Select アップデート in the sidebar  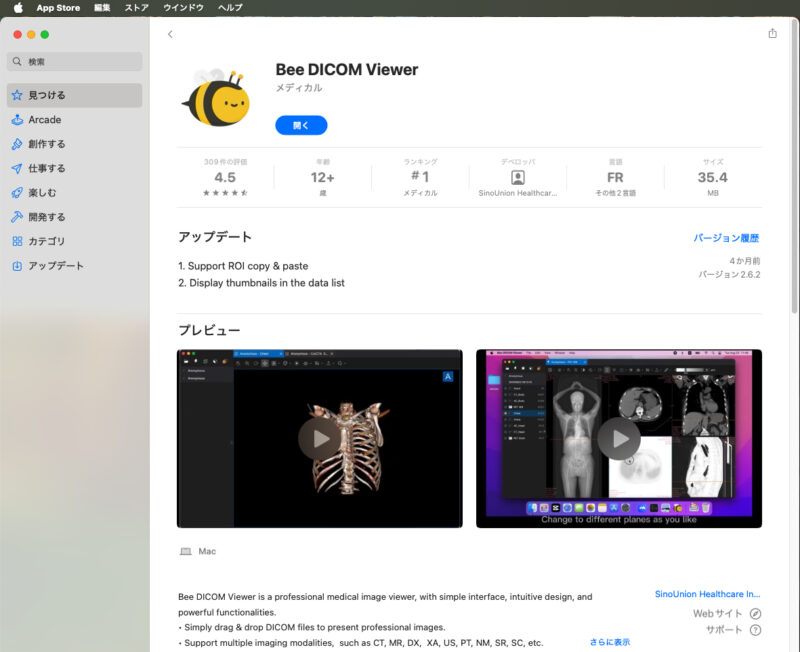point(74,266)
